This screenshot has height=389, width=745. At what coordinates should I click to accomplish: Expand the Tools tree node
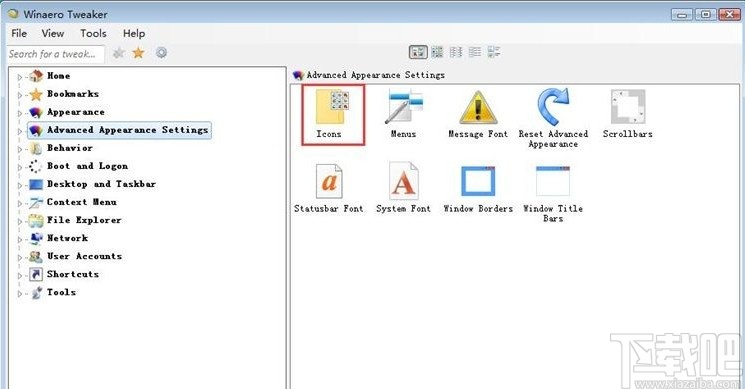point(20,294)
